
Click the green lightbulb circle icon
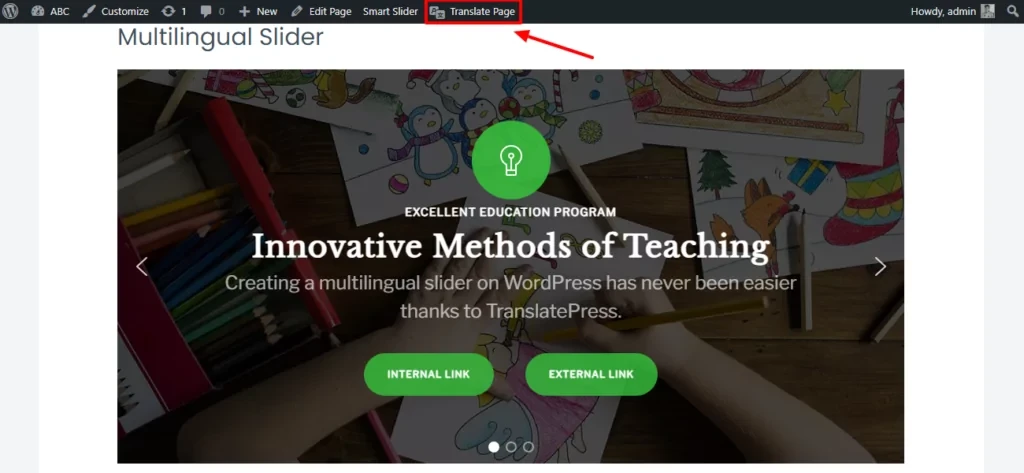tap(511, 160)
